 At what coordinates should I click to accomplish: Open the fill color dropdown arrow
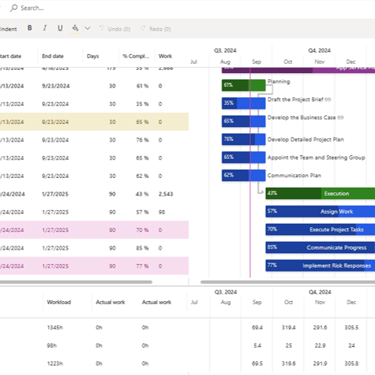[87, 28]
